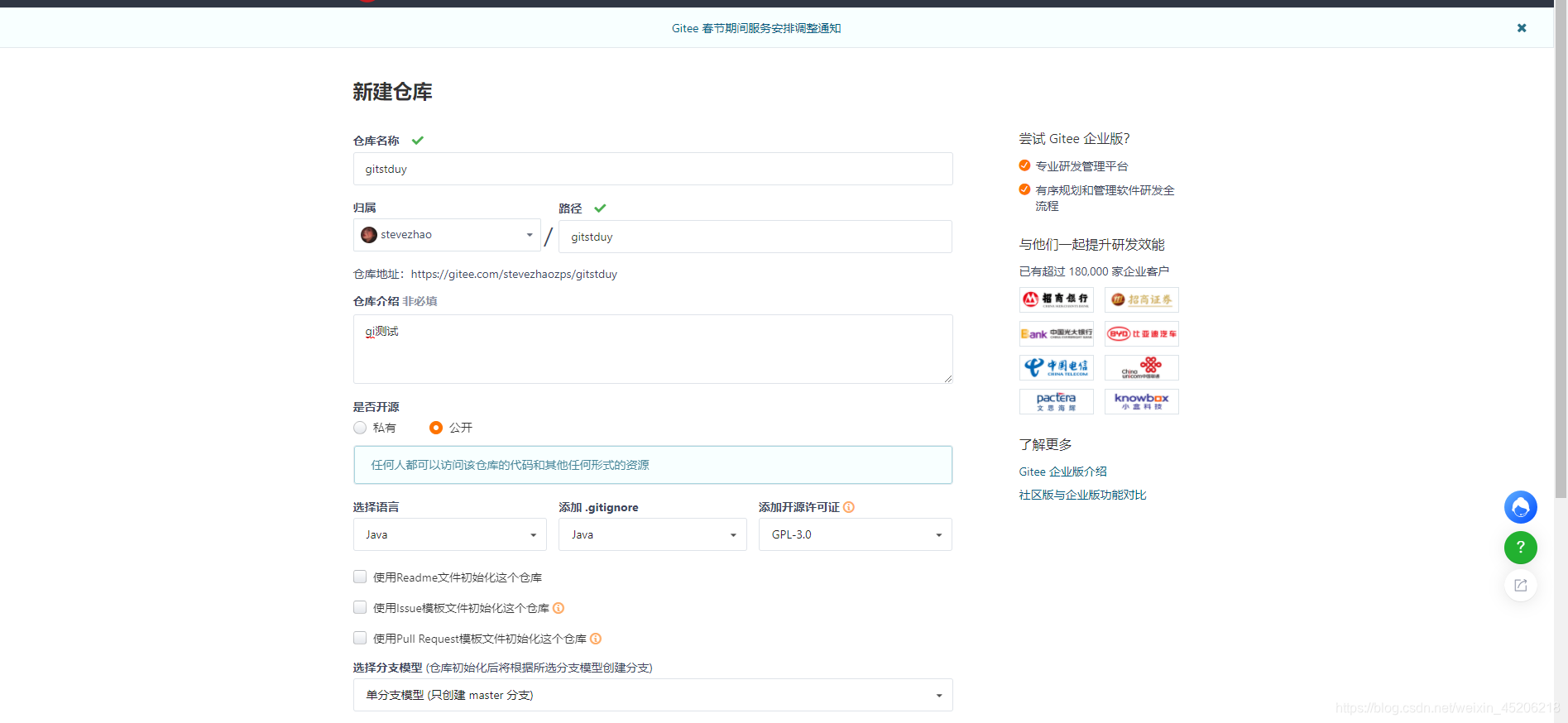Image resolution: width=1568 pixels, height=723 pixels.
Task: Open the 添加 .gitignore Java dropdown
Action: tap(653, 534)
